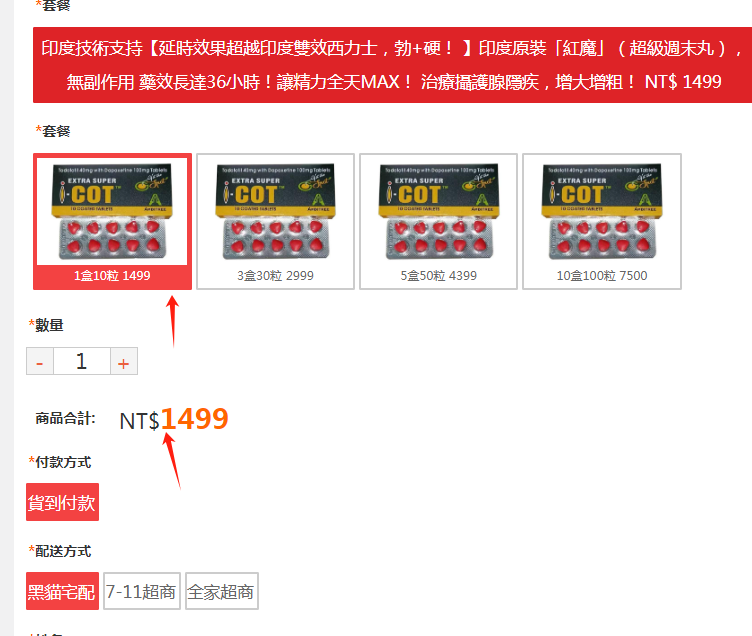Click the NT$1499 total price

point(174,420)
